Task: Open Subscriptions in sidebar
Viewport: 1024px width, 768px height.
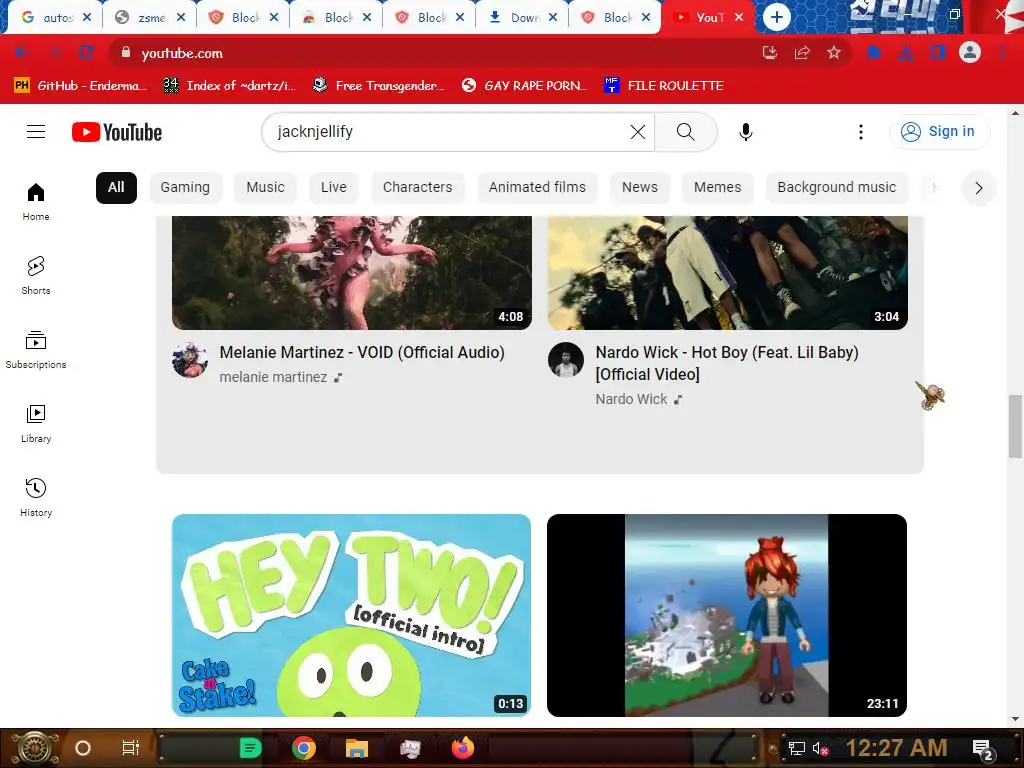Action: pos(36,350)
